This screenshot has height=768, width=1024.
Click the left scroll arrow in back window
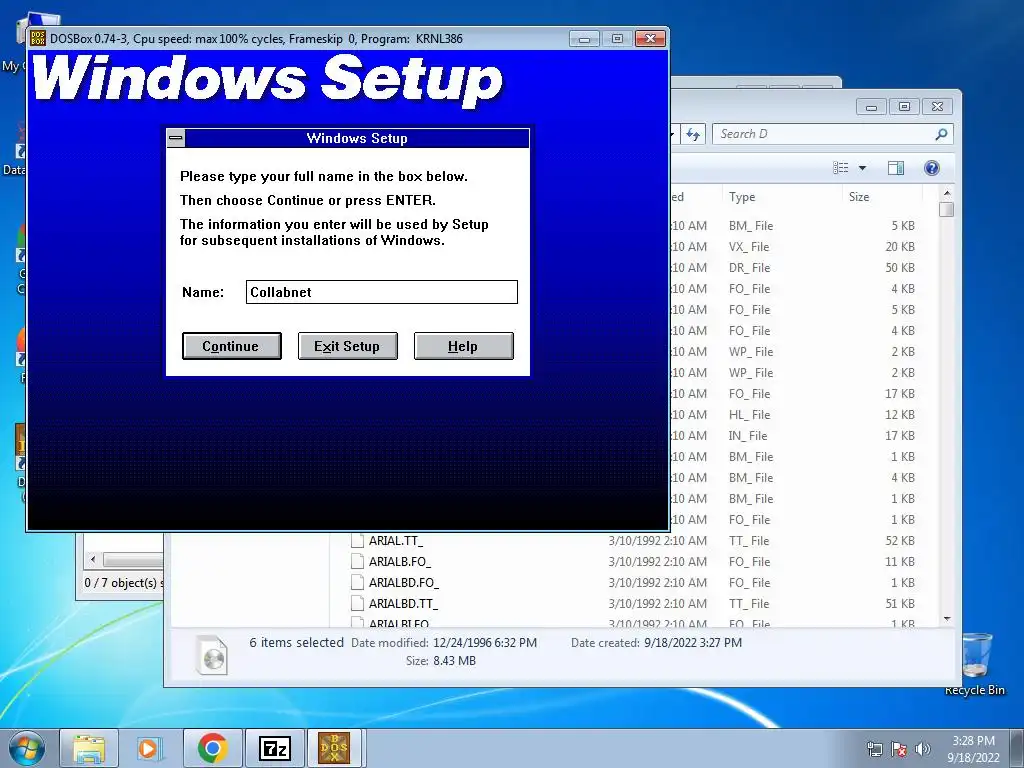[x=93, y=560]
